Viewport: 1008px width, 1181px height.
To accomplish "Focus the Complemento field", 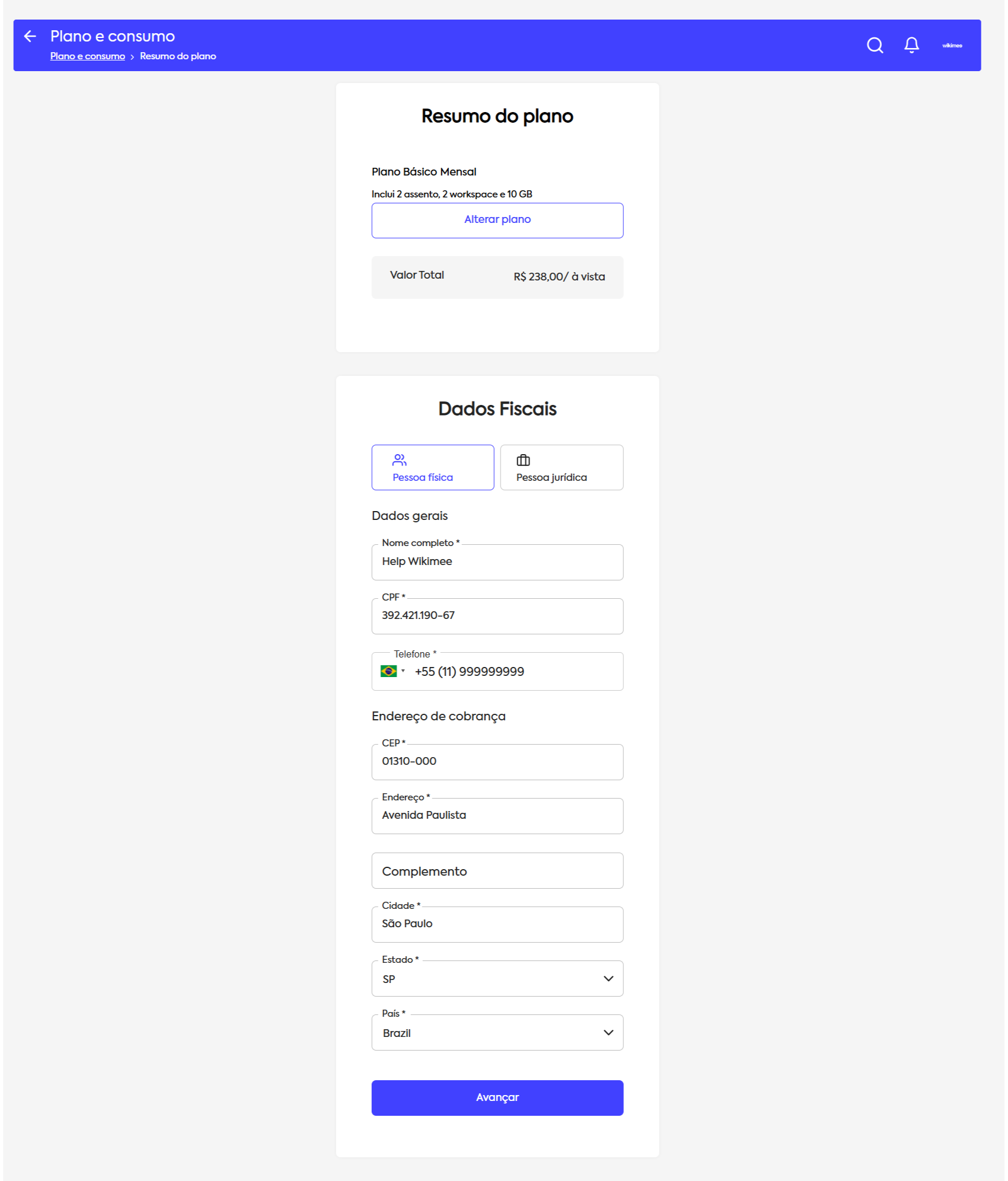I will pos(497,871).
